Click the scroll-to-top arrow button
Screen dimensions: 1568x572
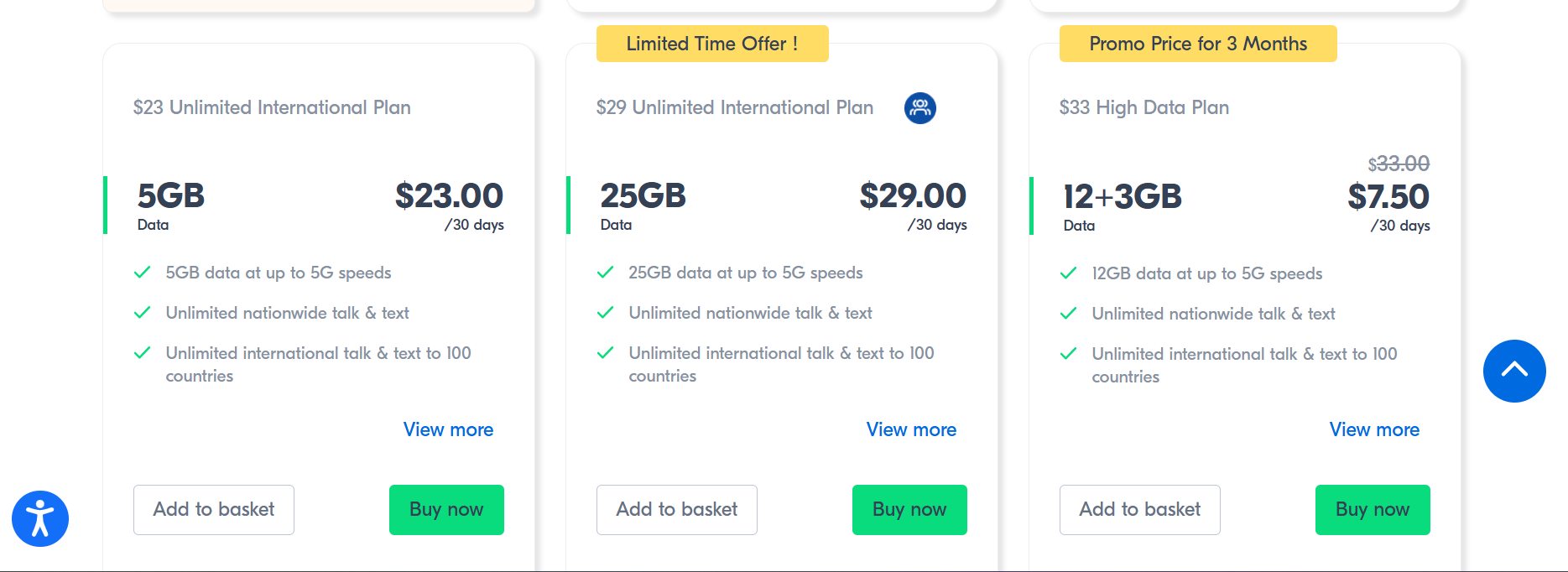click(x=1513, y=371)
